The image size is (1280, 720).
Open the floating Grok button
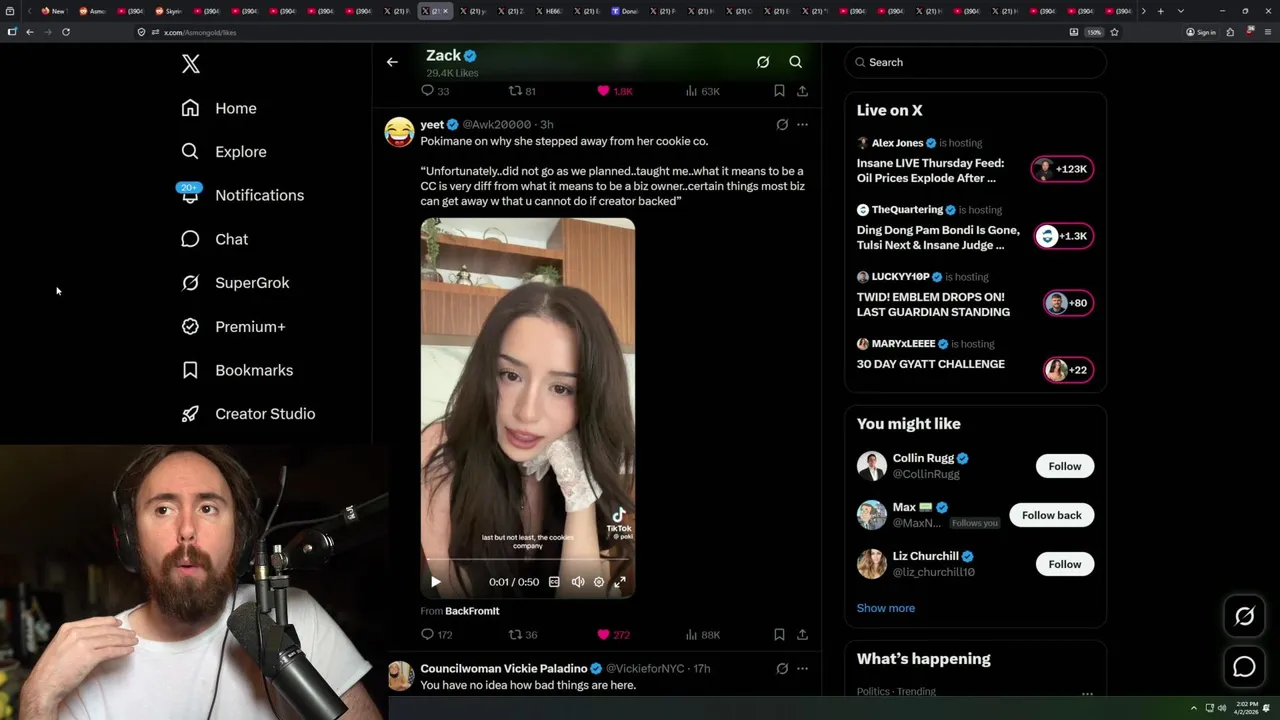(x=1245, y=617)
